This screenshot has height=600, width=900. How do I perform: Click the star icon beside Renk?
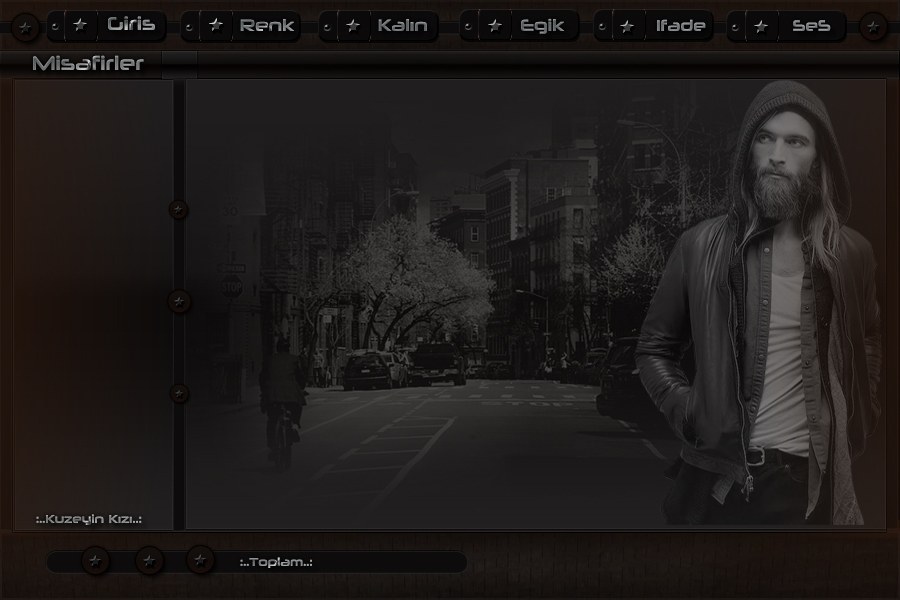[215, 25]
